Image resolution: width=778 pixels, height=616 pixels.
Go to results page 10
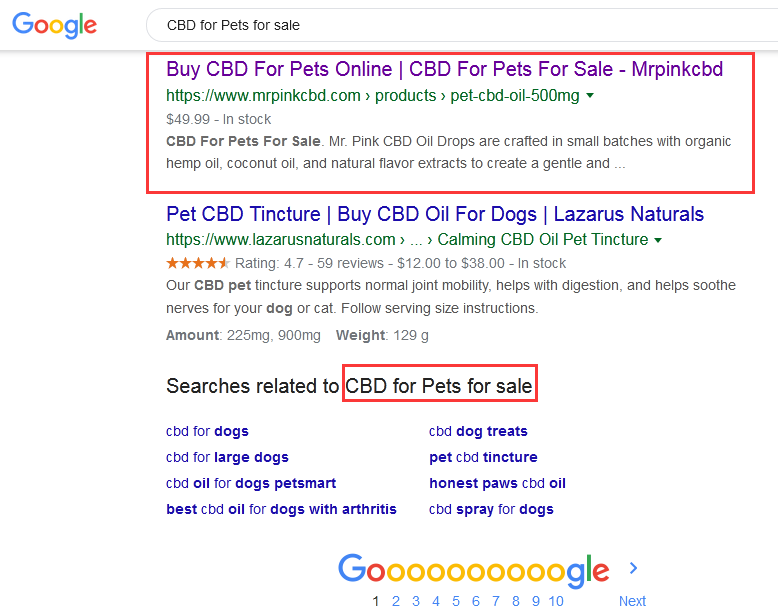click(556, 601)
